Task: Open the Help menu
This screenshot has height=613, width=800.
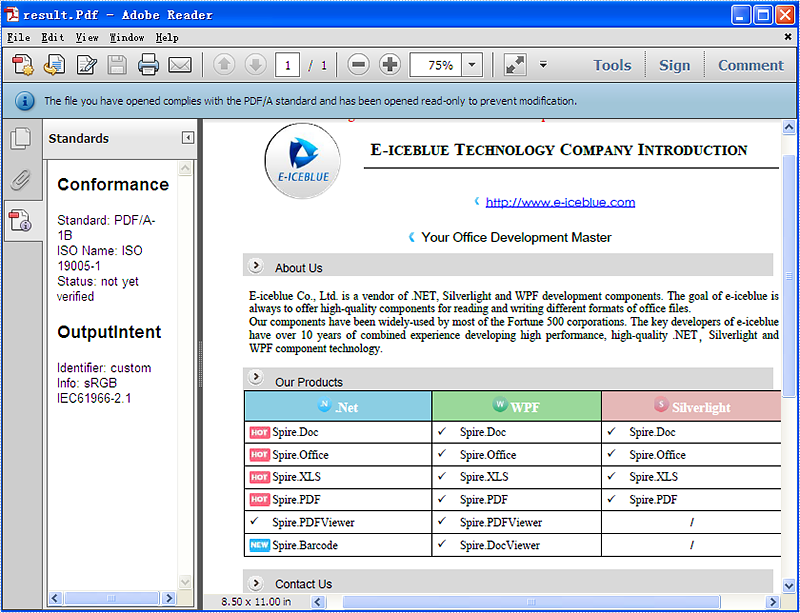Action: (x=167, y=38)
